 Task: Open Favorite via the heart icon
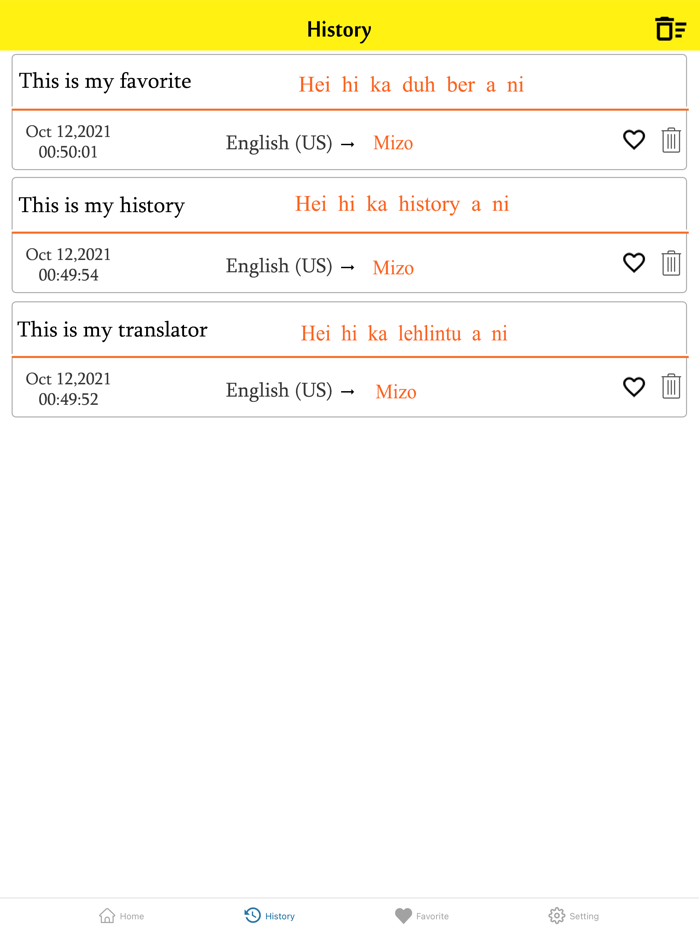point(403,915)
